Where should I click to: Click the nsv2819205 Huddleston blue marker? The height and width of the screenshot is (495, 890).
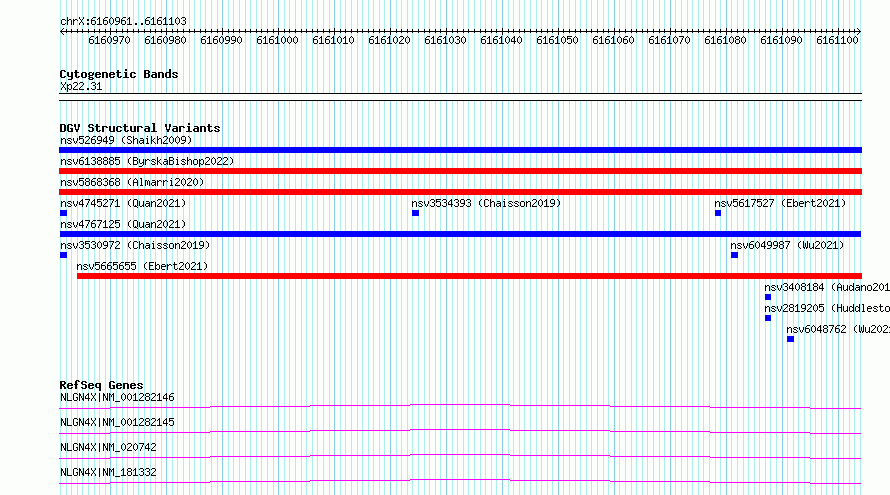point(768,318)
